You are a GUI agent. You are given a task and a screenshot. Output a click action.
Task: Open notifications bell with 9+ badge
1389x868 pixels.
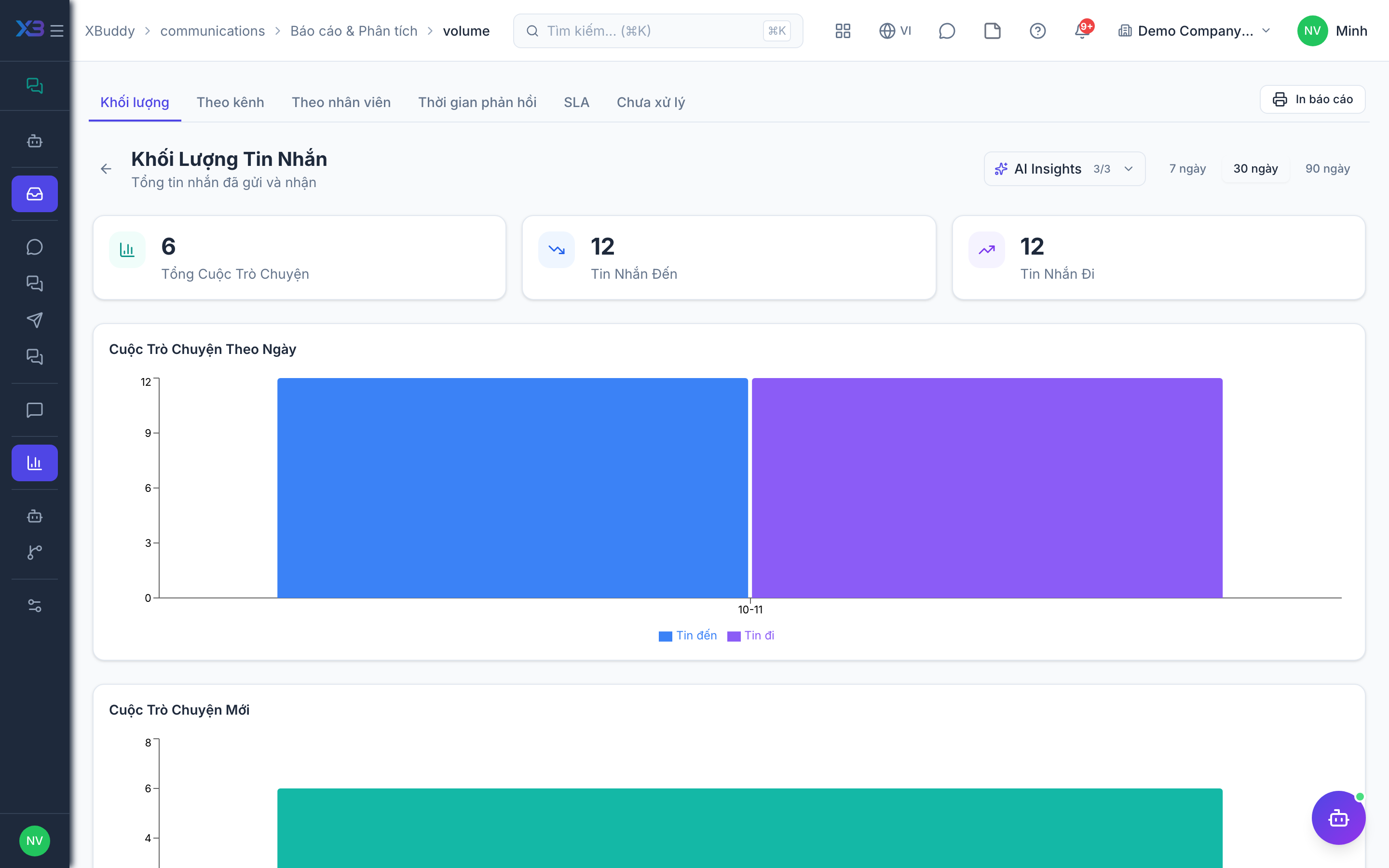coord(1083,30)
